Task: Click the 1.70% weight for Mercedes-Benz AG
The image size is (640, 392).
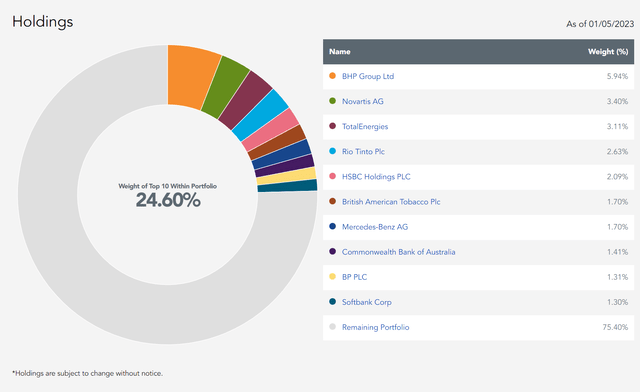Action: (x=617, y=227)
